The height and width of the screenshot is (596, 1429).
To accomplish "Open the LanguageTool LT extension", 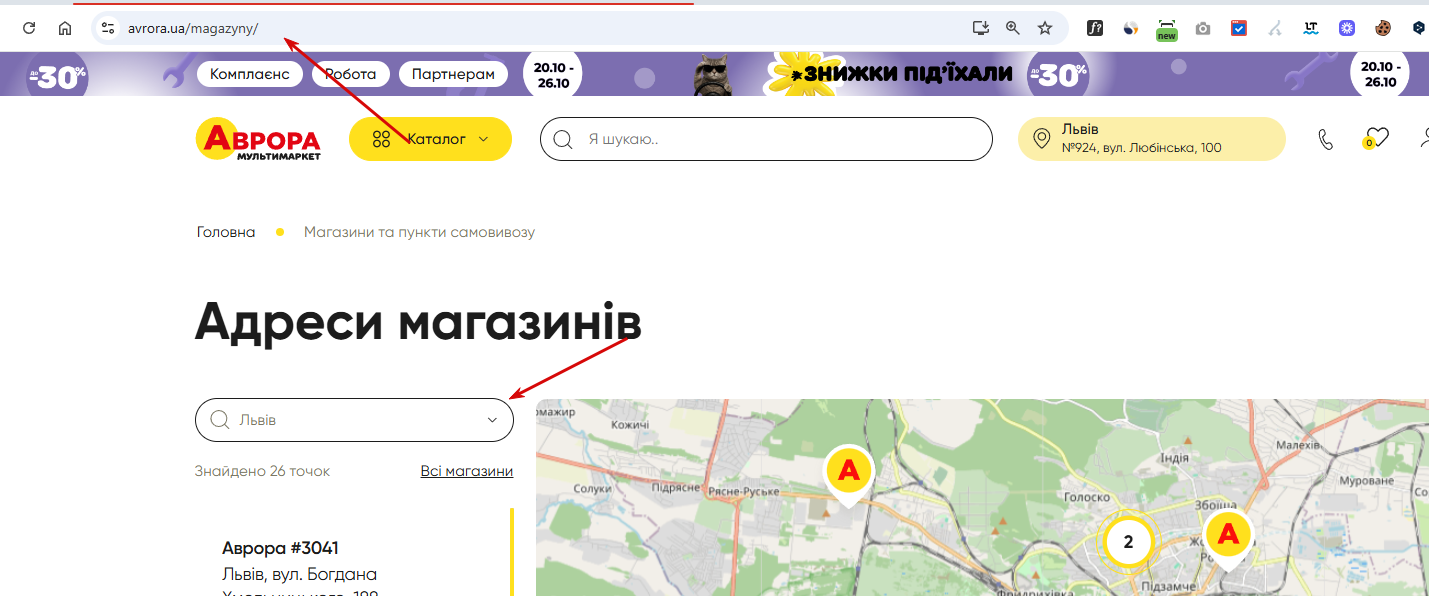I will pyautogui.click(x=1311, y=28).
